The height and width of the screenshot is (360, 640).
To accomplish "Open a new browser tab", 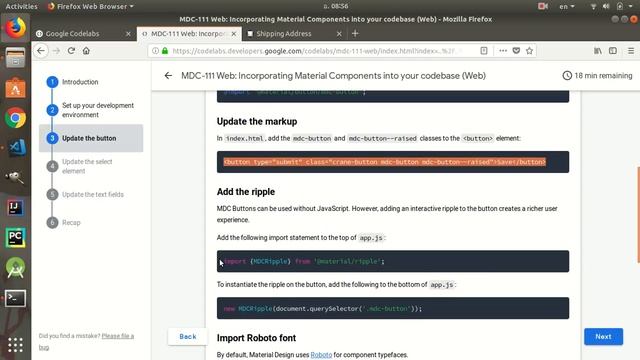I will (355, 33).
